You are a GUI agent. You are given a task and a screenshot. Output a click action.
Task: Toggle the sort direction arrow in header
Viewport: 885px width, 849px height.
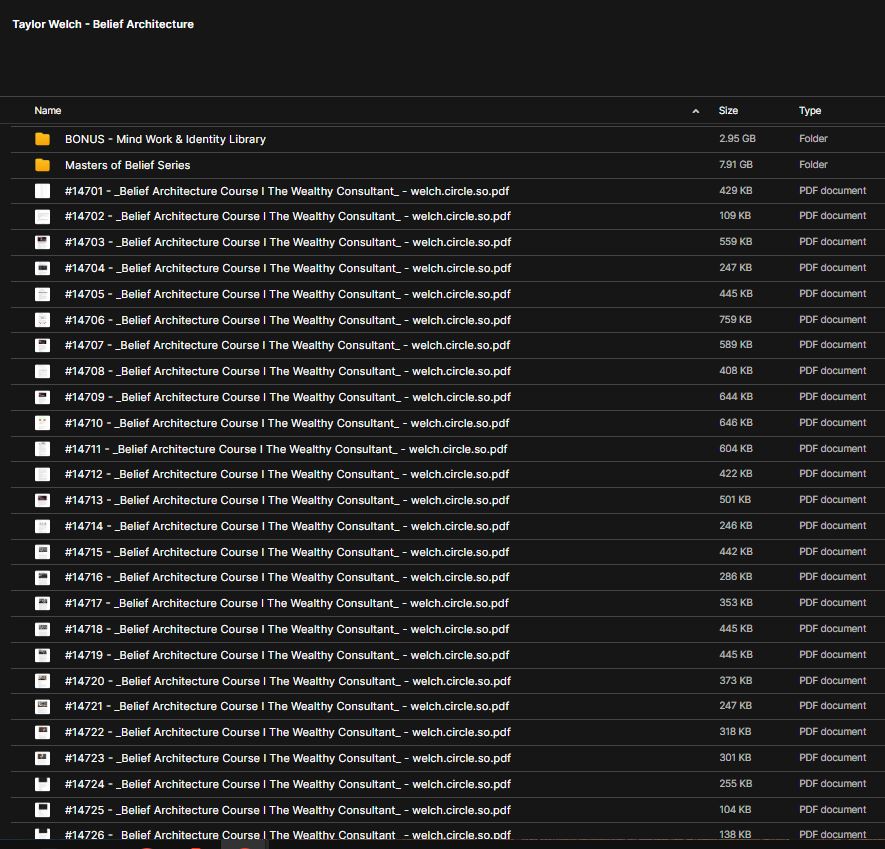pos(696,111)
